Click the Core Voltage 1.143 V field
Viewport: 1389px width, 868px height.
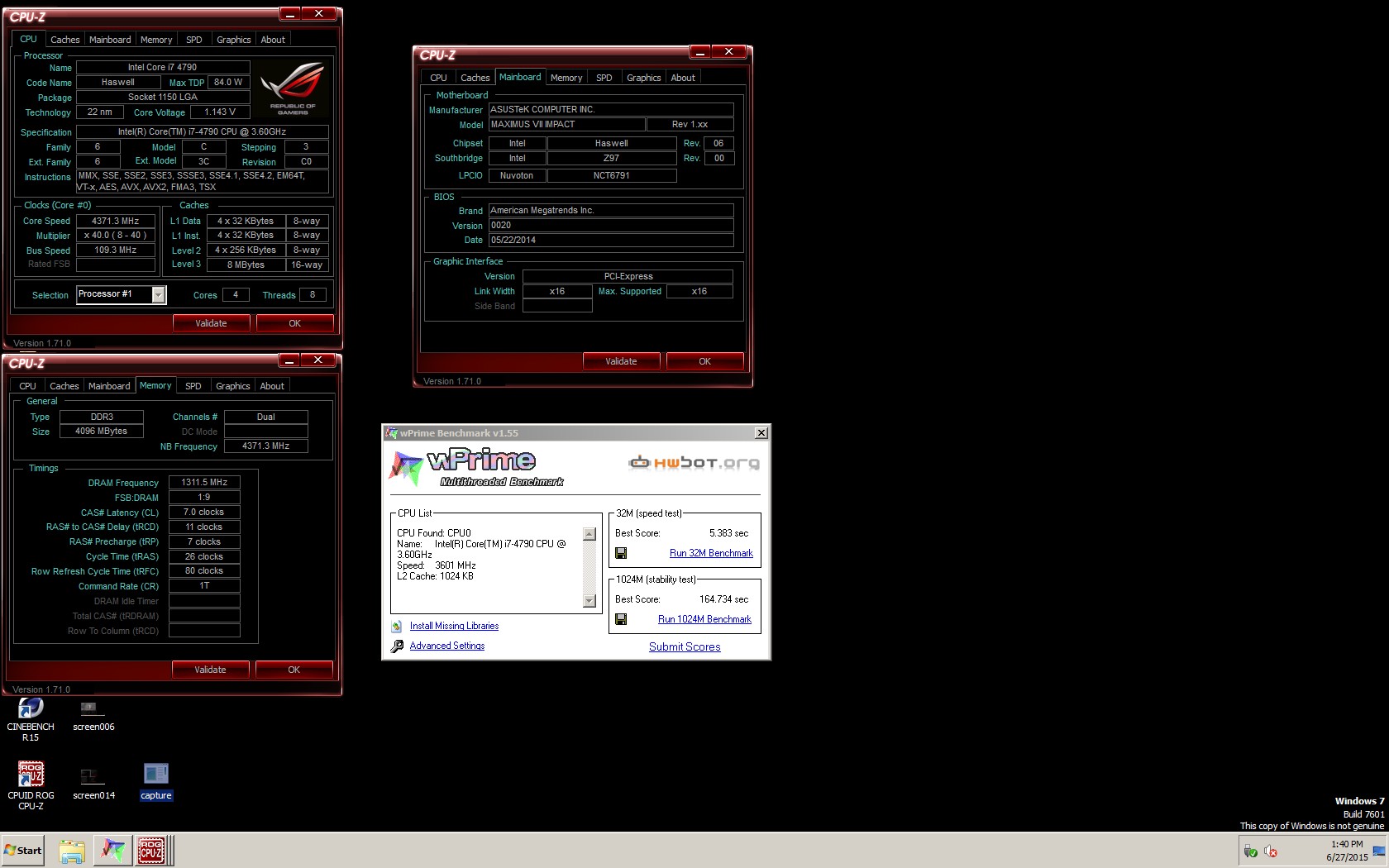point(220,112)
